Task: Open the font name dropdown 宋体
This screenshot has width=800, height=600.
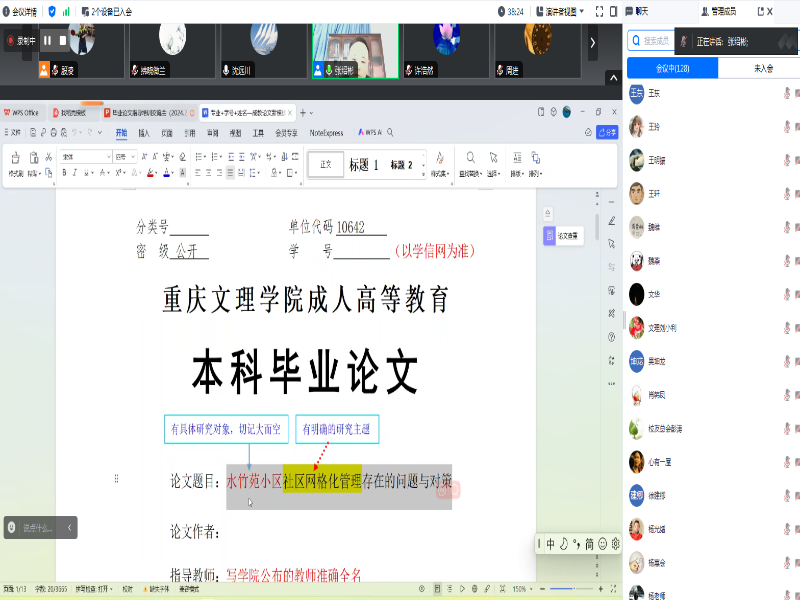Action: pyautogui.click(x=86, y=157)
